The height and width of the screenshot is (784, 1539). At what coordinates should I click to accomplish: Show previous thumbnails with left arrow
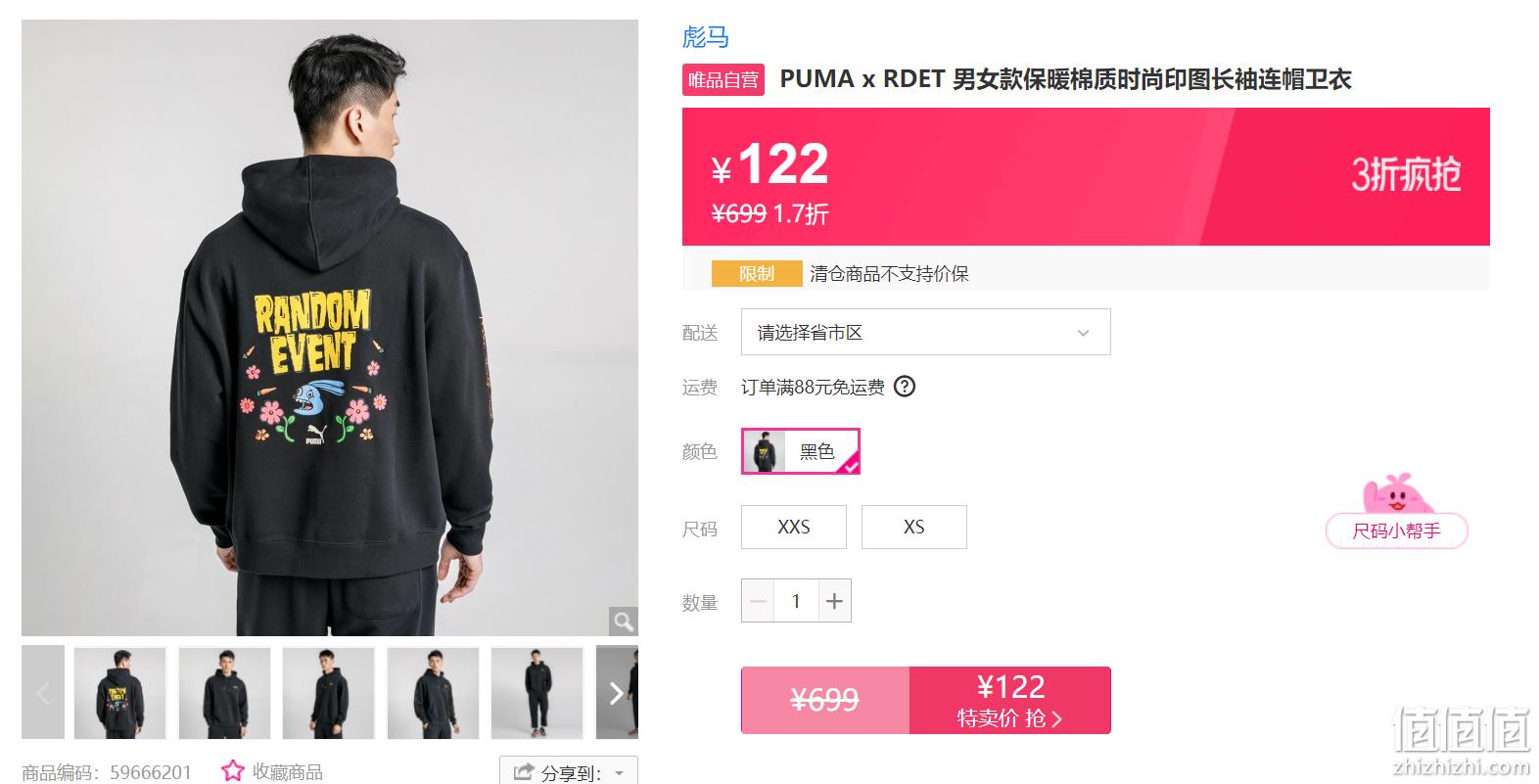click(43, 693)
